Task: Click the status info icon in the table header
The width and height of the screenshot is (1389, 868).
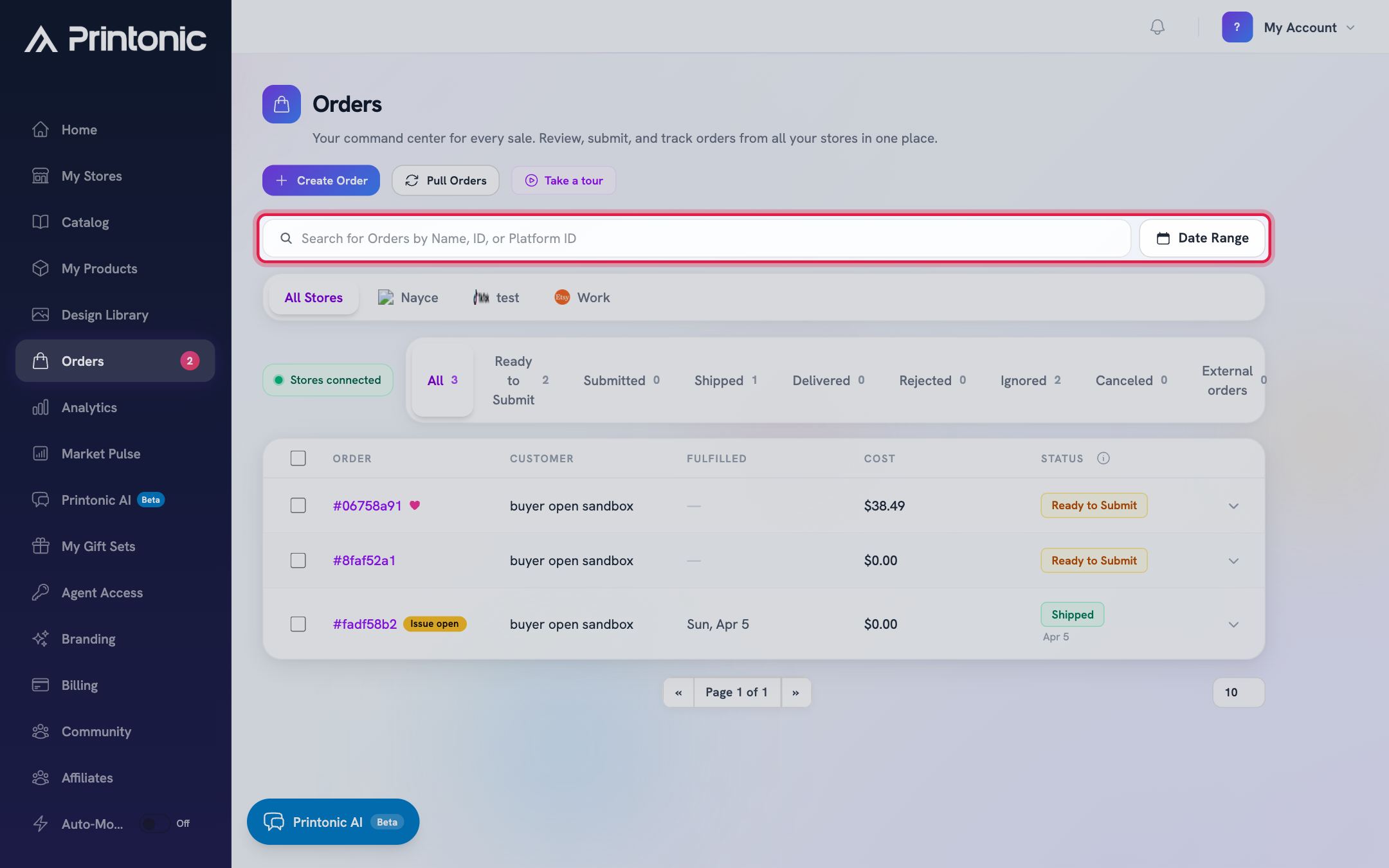Action: (x=1103, y=458)
